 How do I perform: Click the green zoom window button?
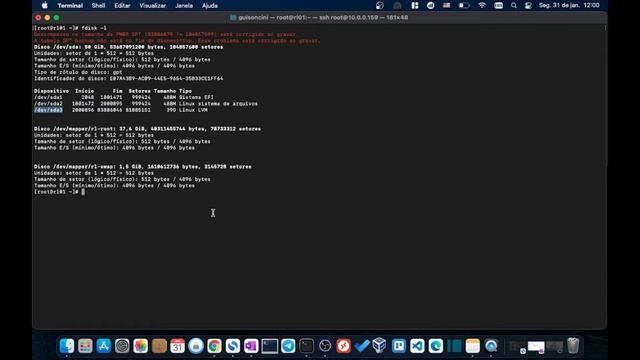56,18
